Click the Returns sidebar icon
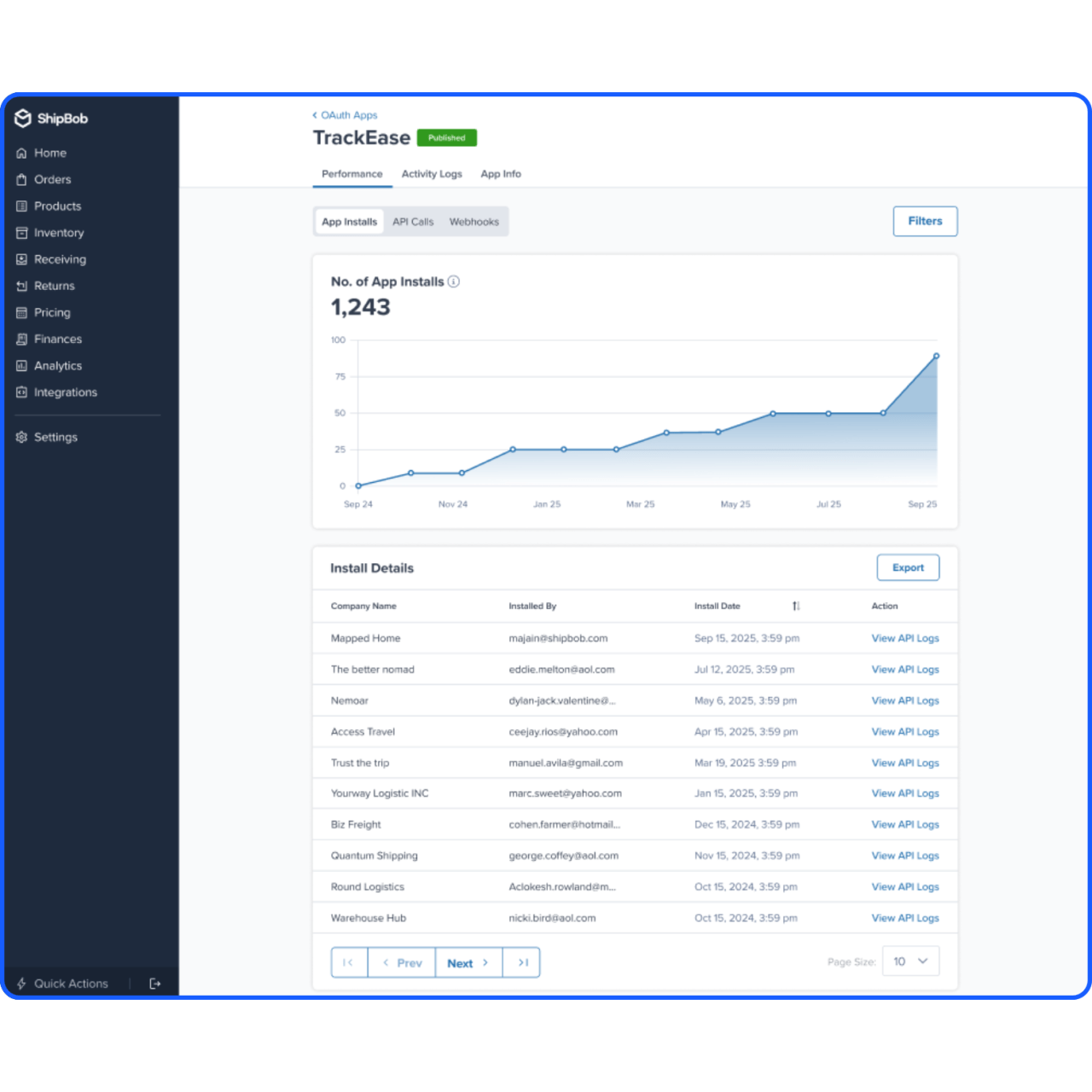 click(x=22, y=286)
